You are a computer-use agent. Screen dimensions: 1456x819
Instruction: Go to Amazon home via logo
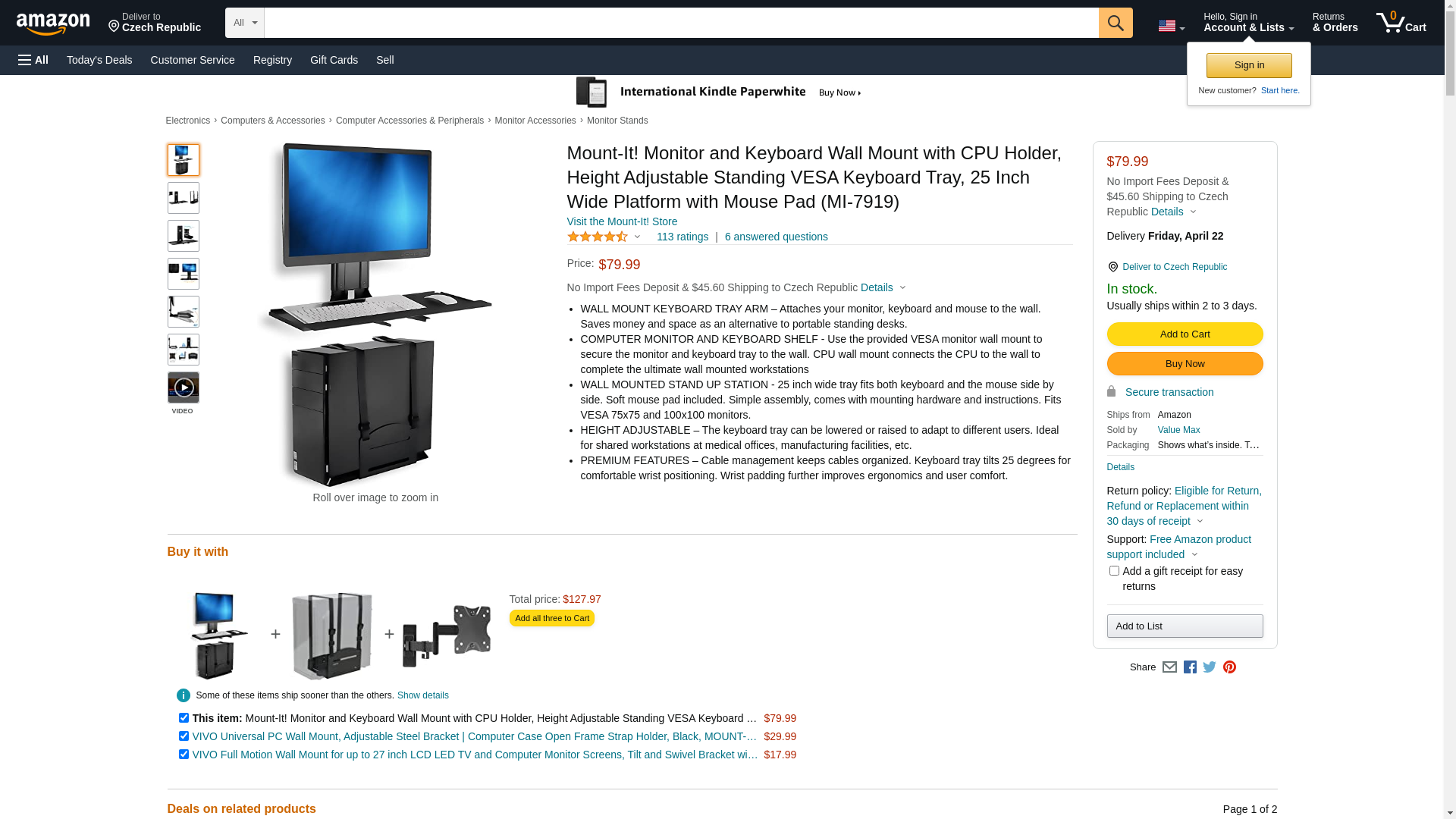click(x=53, y=24)
